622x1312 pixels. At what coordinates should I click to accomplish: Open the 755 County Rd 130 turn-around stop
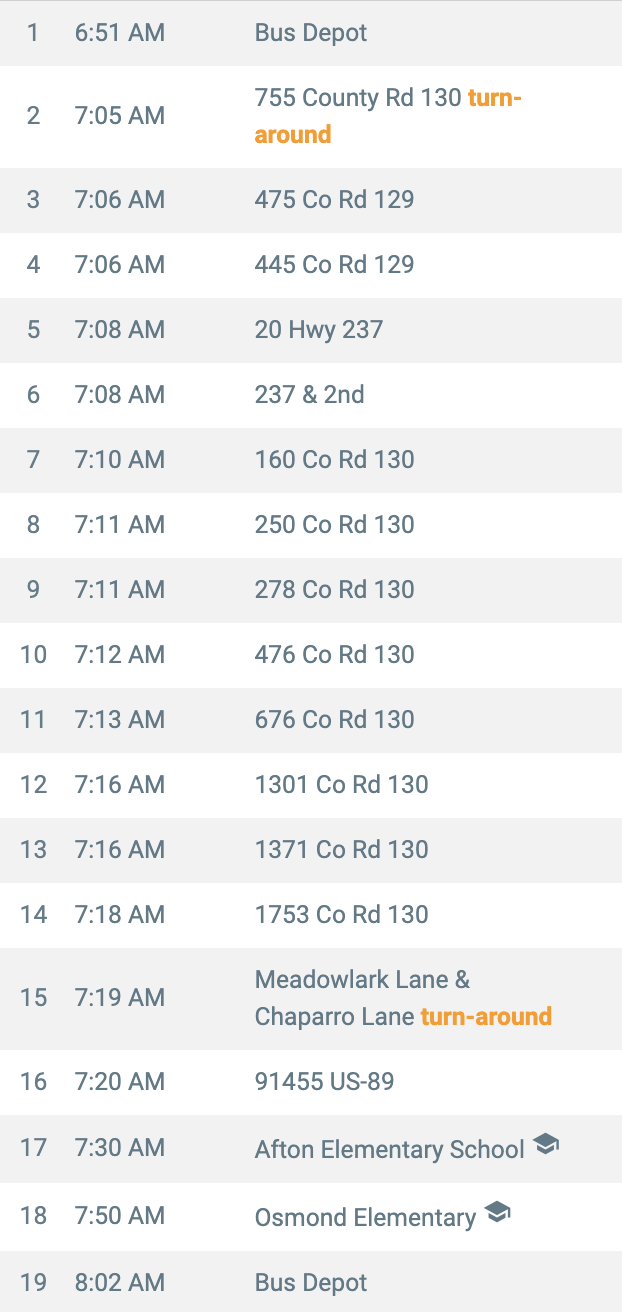[311, 117]
